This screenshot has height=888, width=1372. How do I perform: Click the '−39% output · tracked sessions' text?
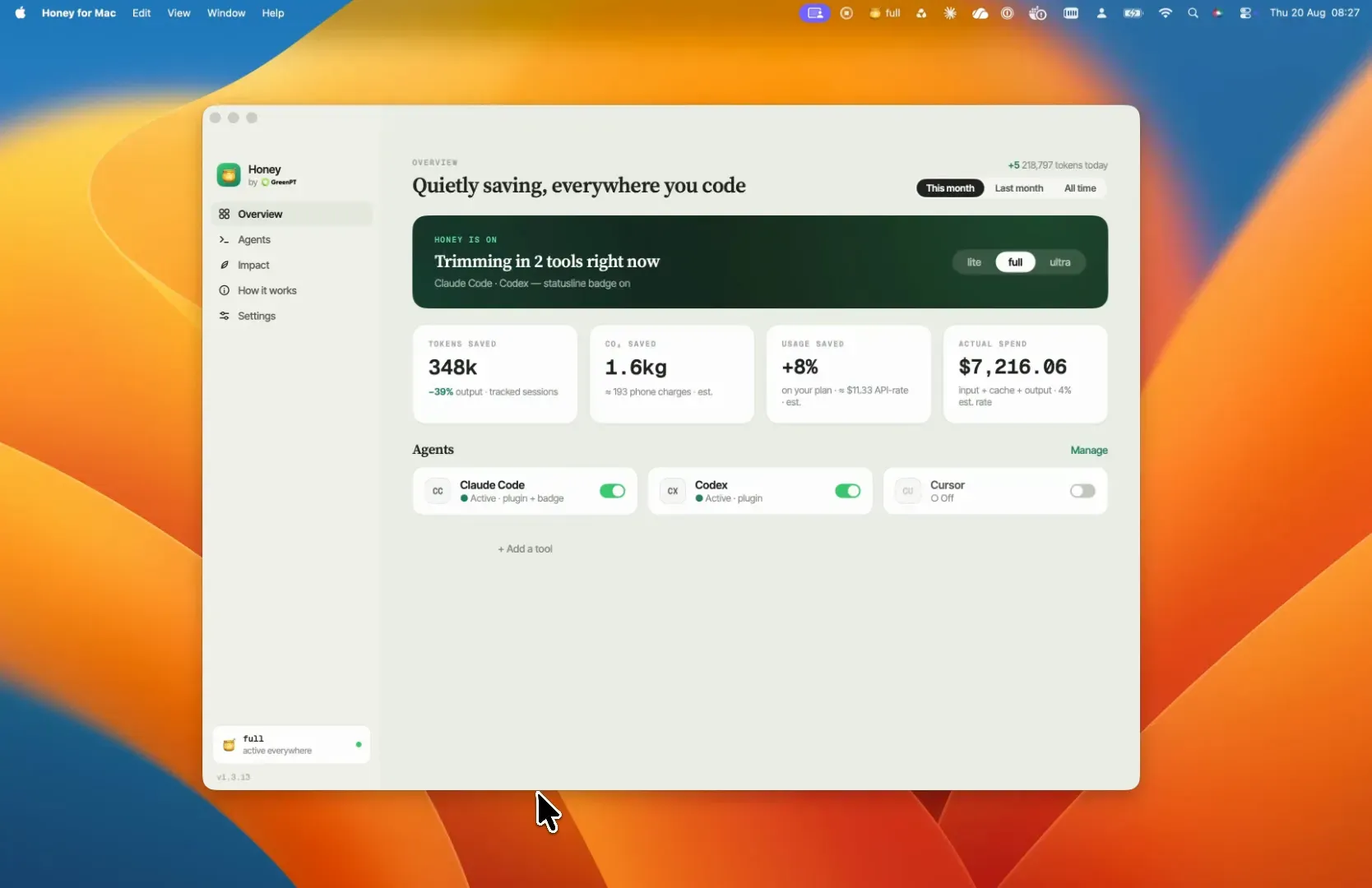pyautogui.click(x=494, y=392)
